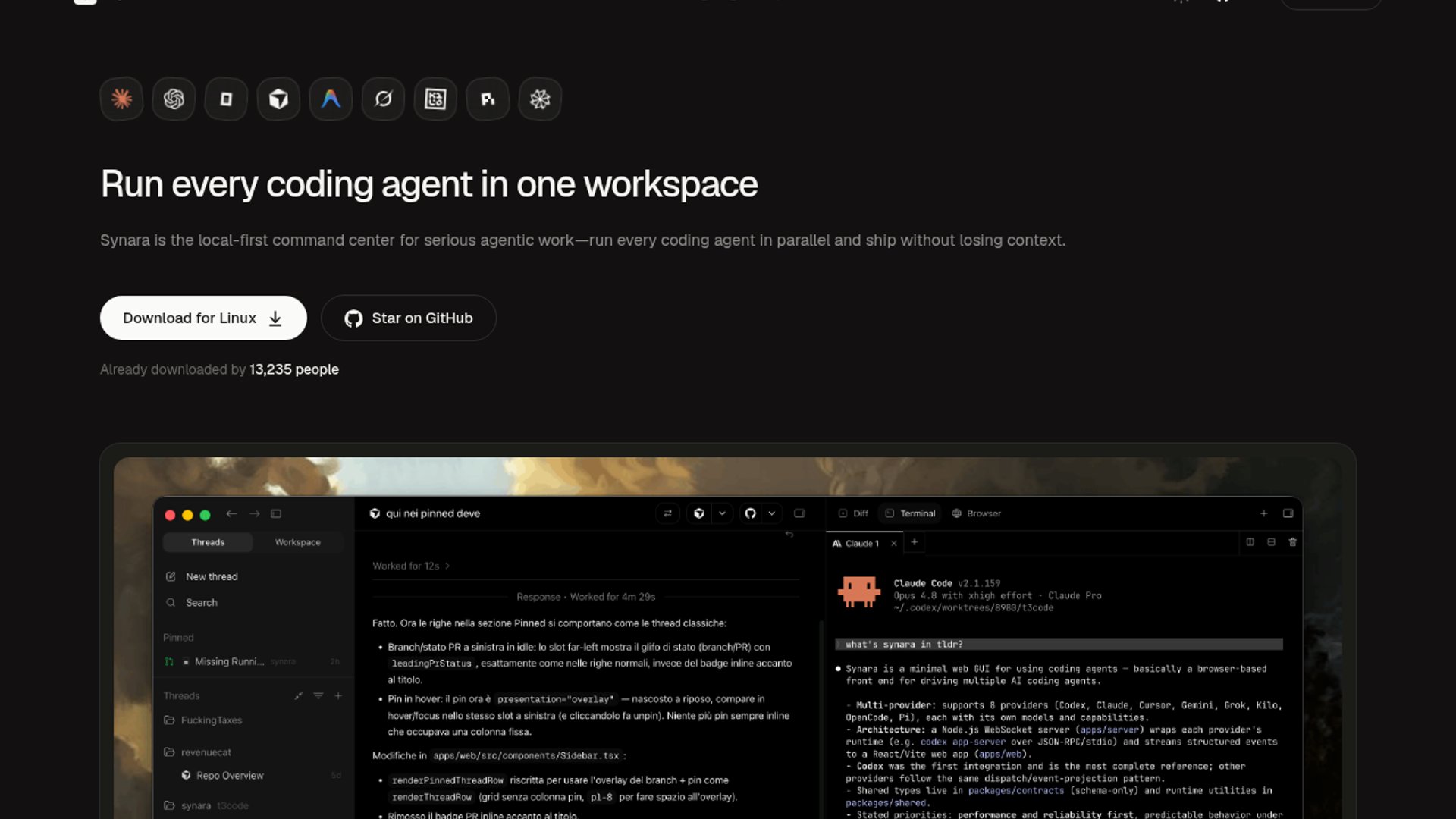1456x819 pixels.
Task: Click the Pi agent icon
Action: pyautogui.click(x=488, y=99)
